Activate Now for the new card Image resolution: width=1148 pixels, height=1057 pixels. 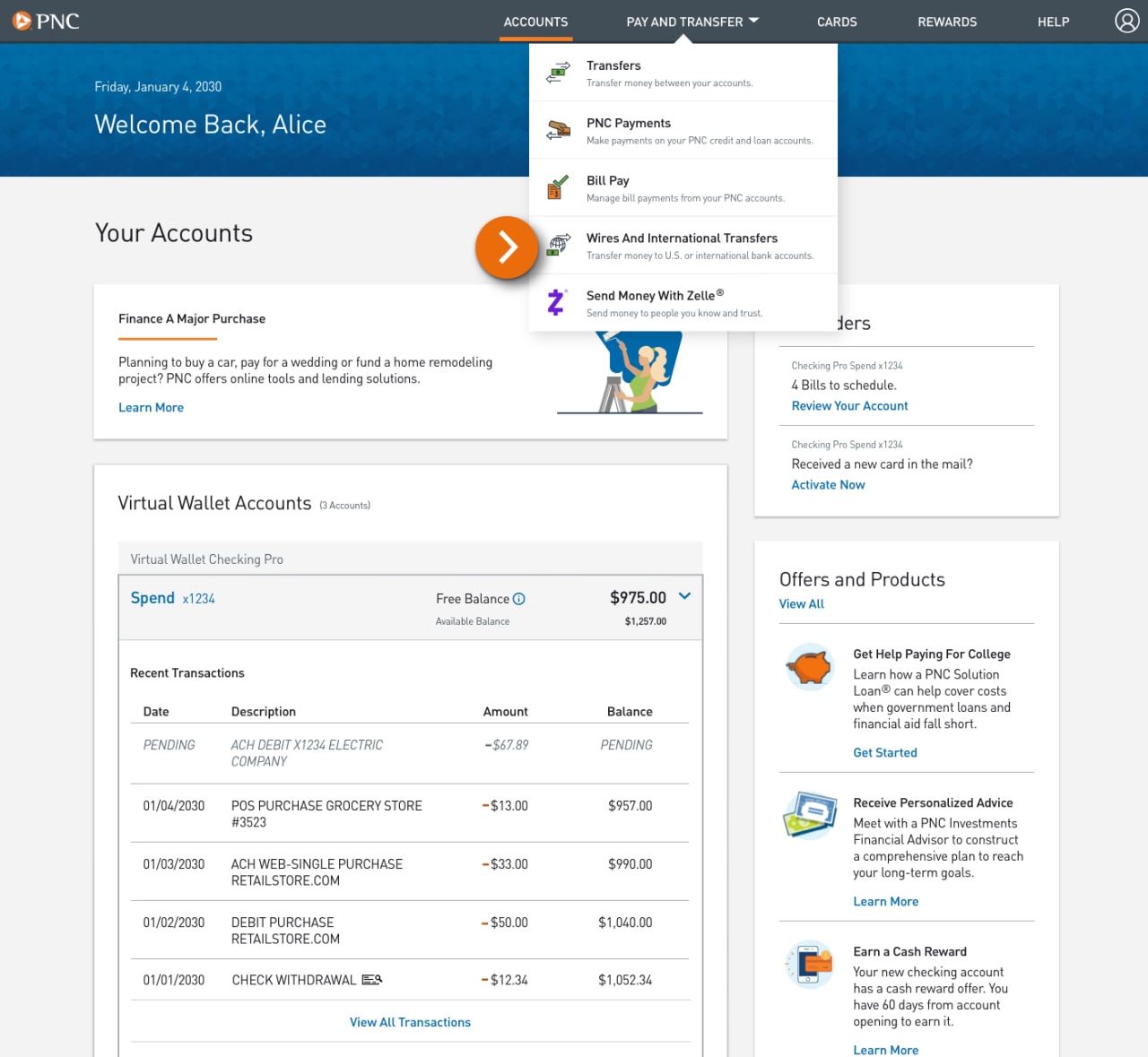pyautogui.click(x=828, y=484)
